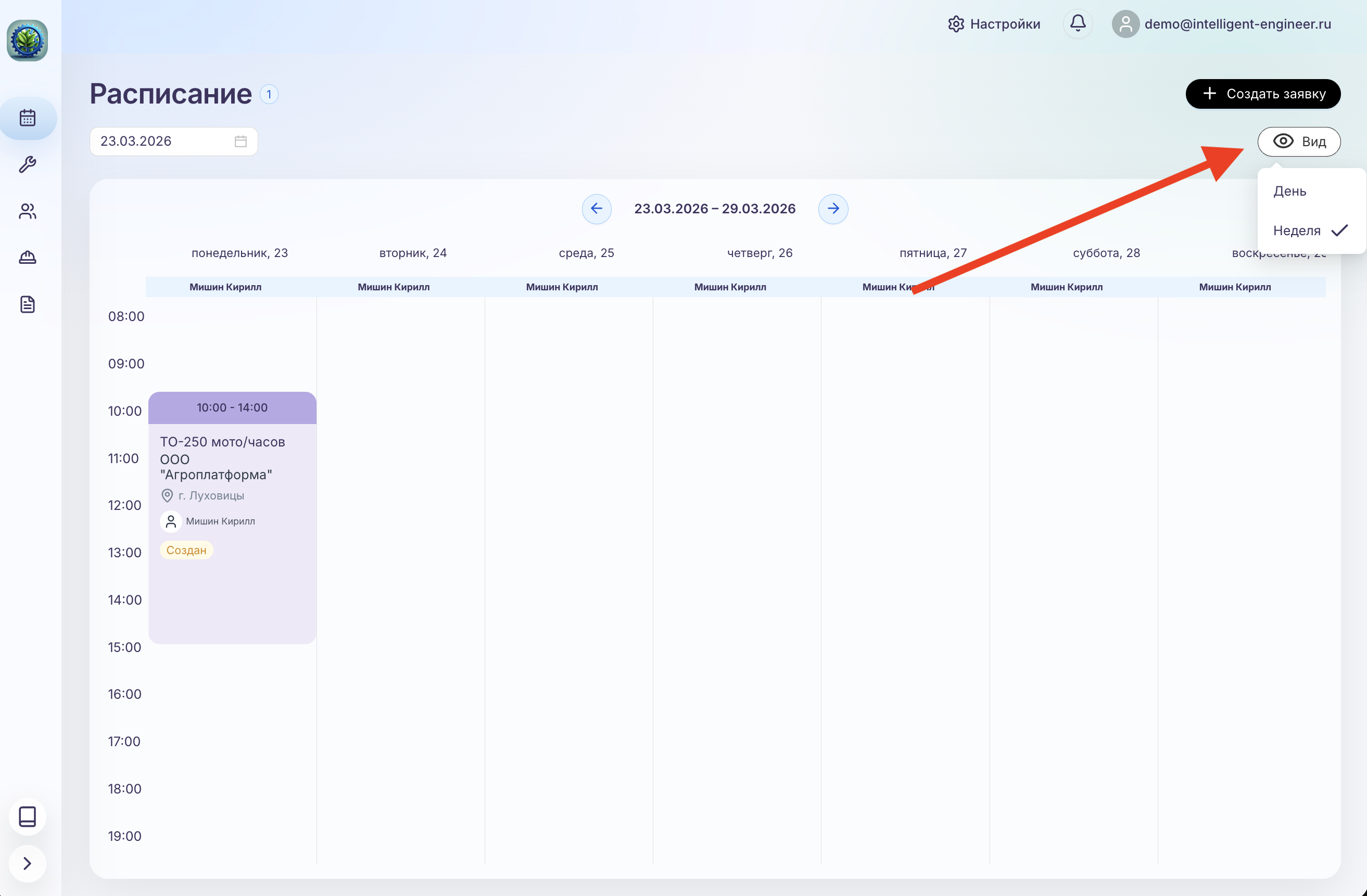Image resolution: width=1367 pixels, height=896 pixels.
Task: Open the date picker calendar icon
Action: click(241, 141)
